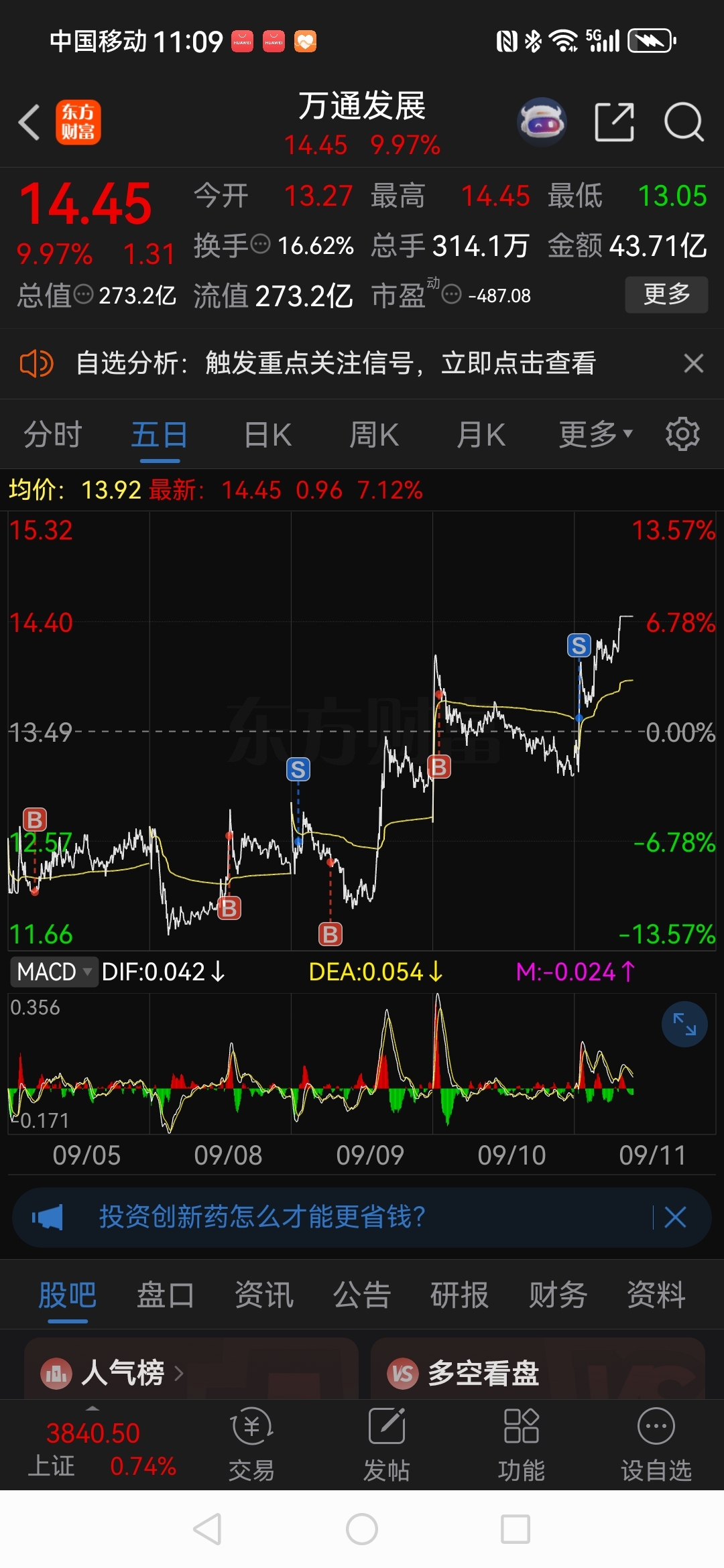The image size is (724, 1568).
Task: Expand the 人气榜 chevron
Action: coord(178,1374)
